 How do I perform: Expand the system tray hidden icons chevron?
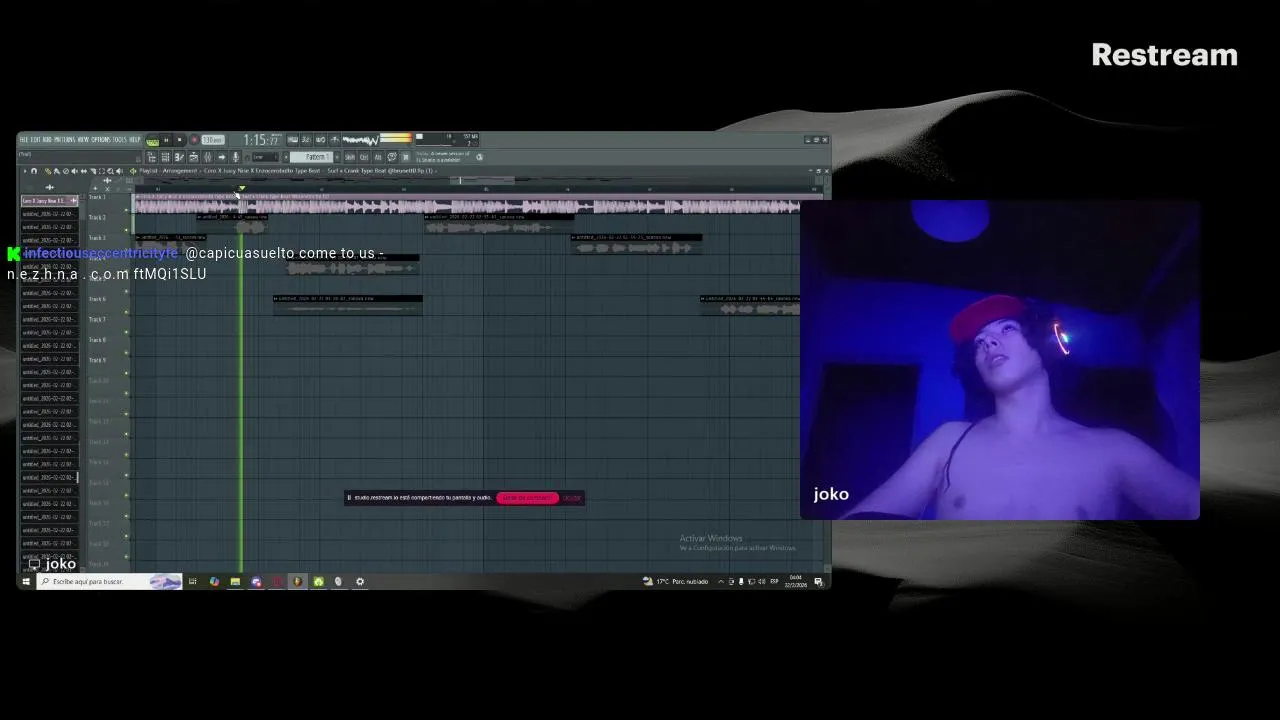pyautogui.click(x=721, y=581)
